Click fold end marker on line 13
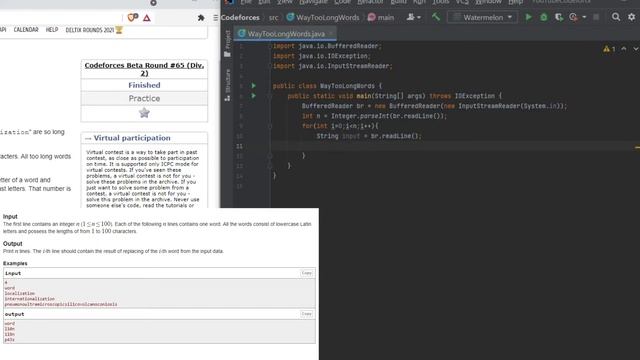The width and height of the screenshot is (640, 360). 270,166
